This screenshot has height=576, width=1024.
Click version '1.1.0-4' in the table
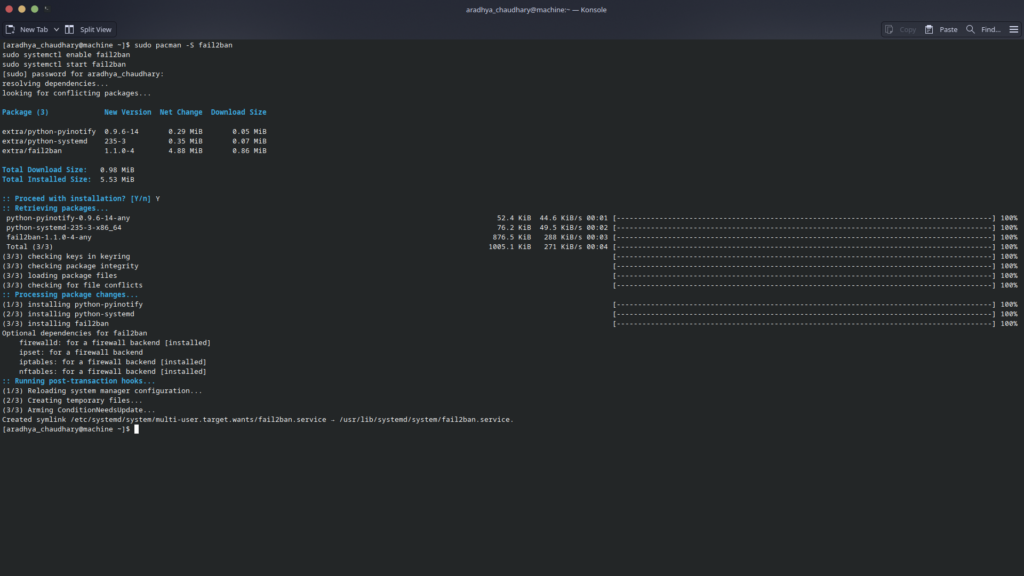tap(120, 151)
